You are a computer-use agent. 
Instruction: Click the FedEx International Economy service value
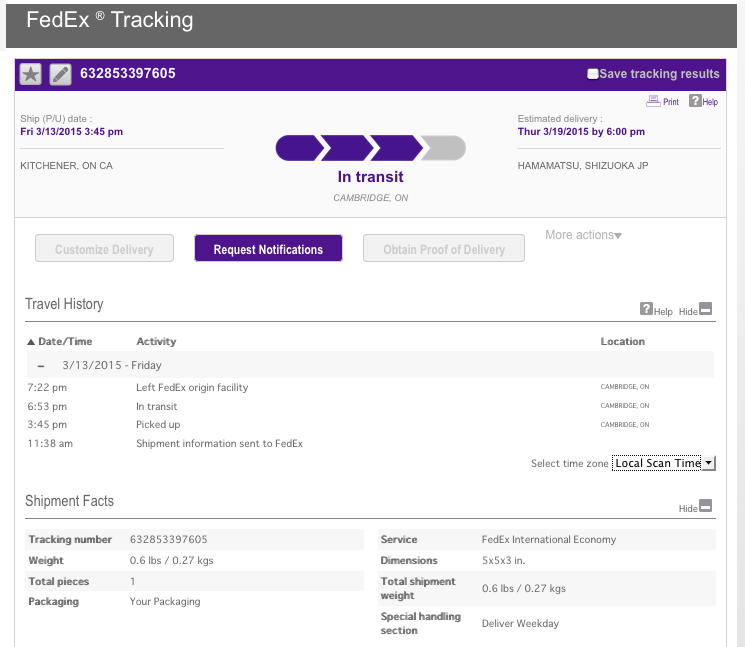549,540
